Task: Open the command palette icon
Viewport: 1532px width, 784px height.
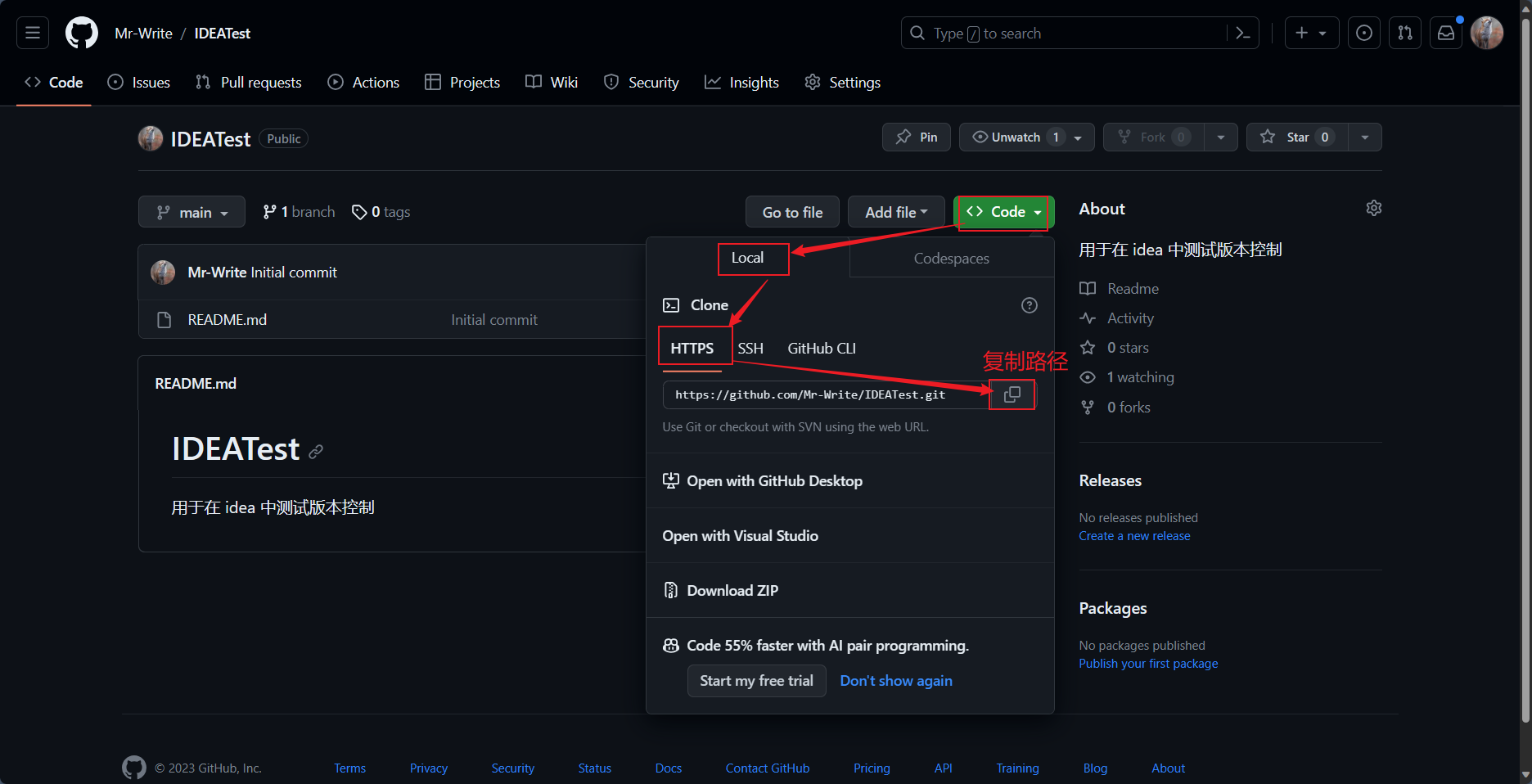Action: [1243, 33]
